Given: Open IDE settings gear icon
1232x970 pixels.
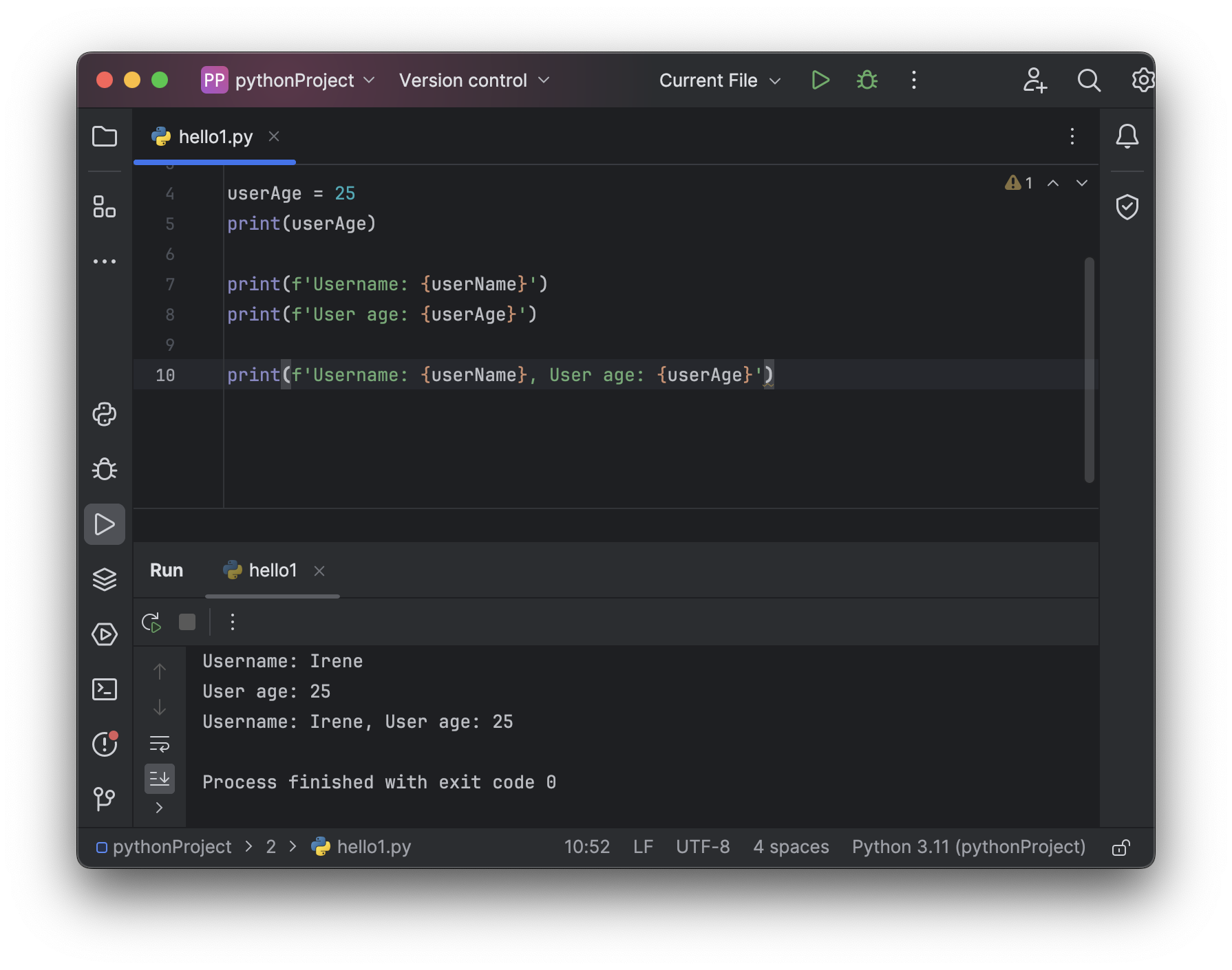Looking at the screenshot, I should coord(1143,80).
